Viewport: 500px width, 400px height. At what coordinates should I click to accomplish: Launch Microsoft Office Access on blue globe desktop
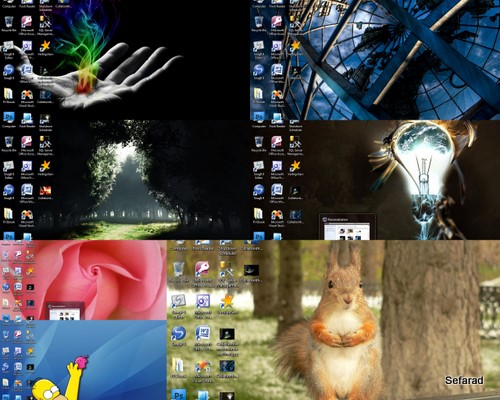coord(277,22)
